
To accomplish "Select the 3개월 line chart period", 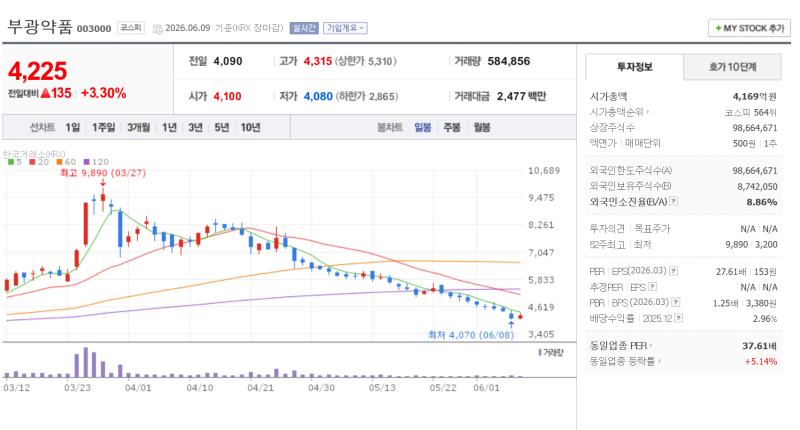I will point(138,128).
